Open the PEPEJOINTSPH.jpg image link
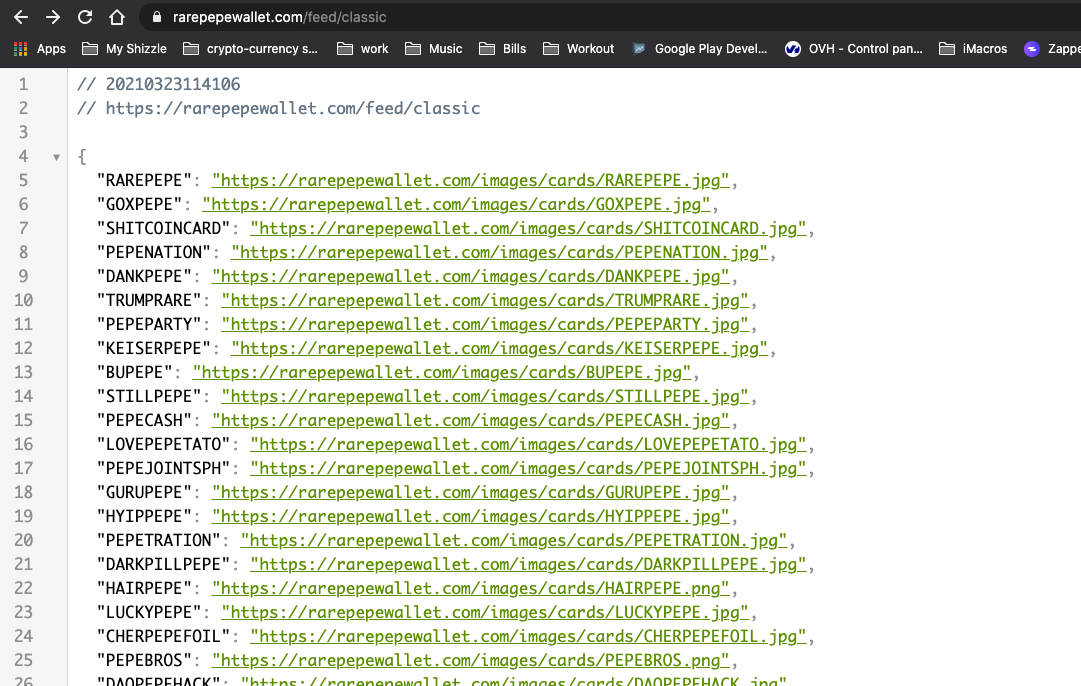This screenshot has height=686, width=1081. click(x=528, y=469)
